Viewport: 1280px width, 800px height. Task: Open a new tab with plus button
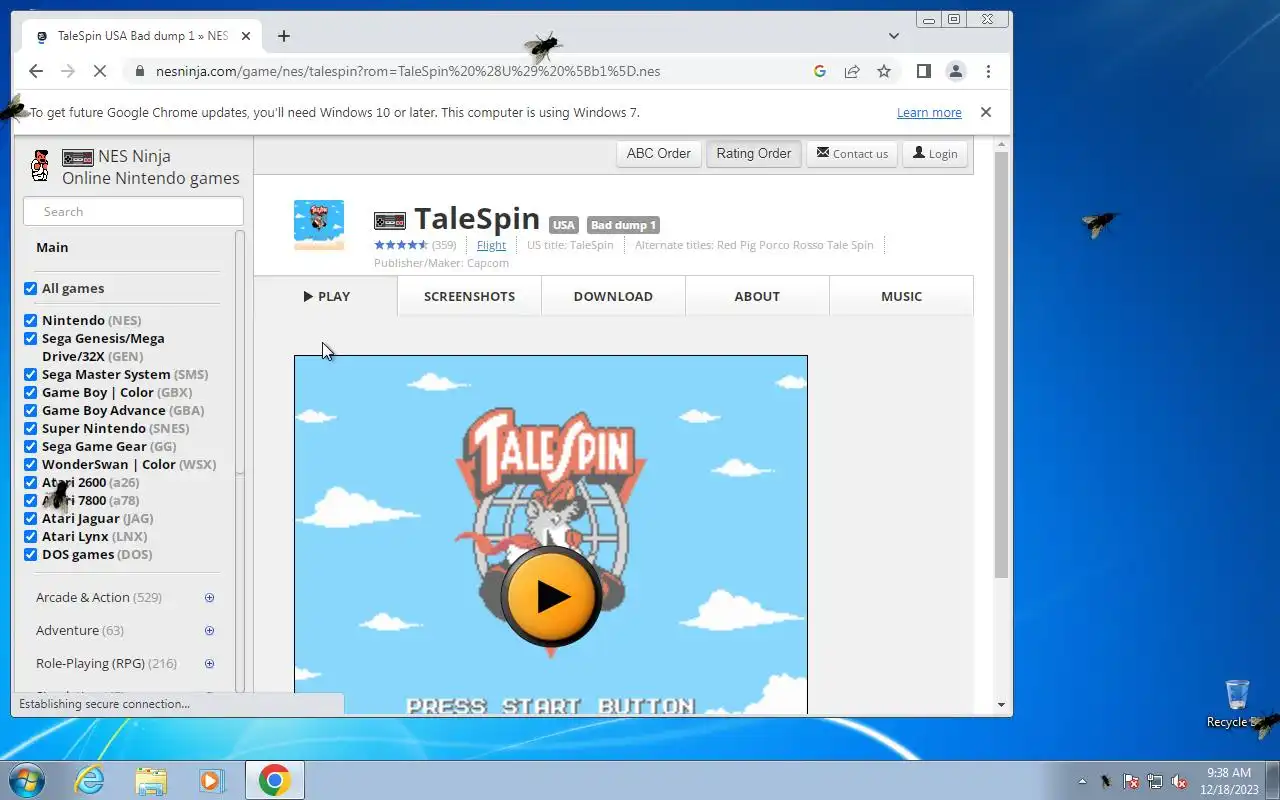tap(284, 36)
